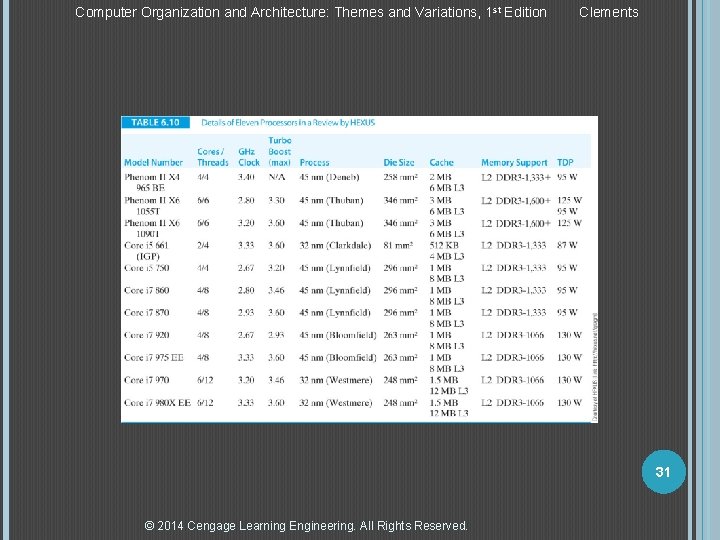Click the Turbo Boost (max) column header
Image resolution: width=720 pixels, height=540 pixels.
pyautogui.click(x=280, y=152)
